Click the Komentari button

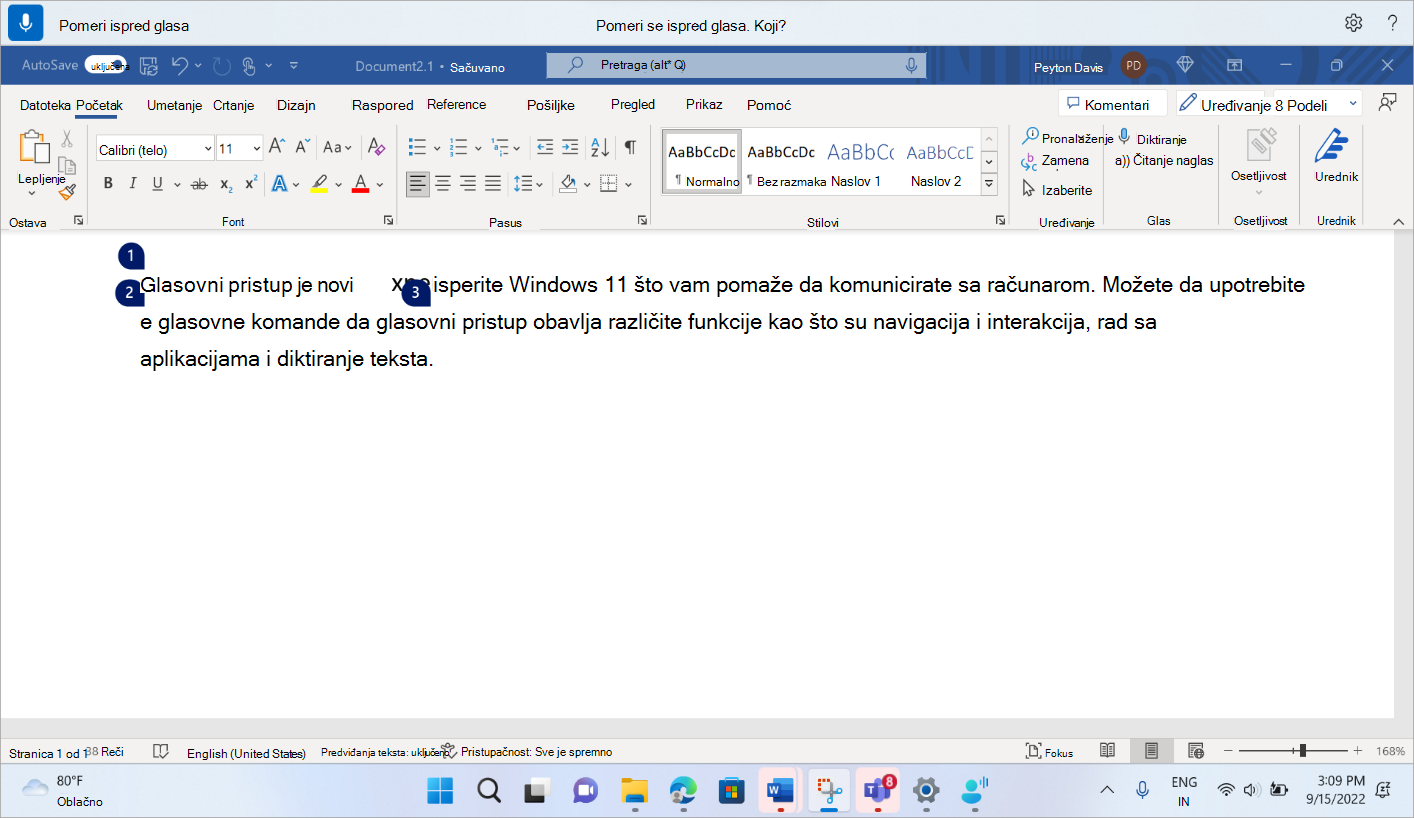1113,104
